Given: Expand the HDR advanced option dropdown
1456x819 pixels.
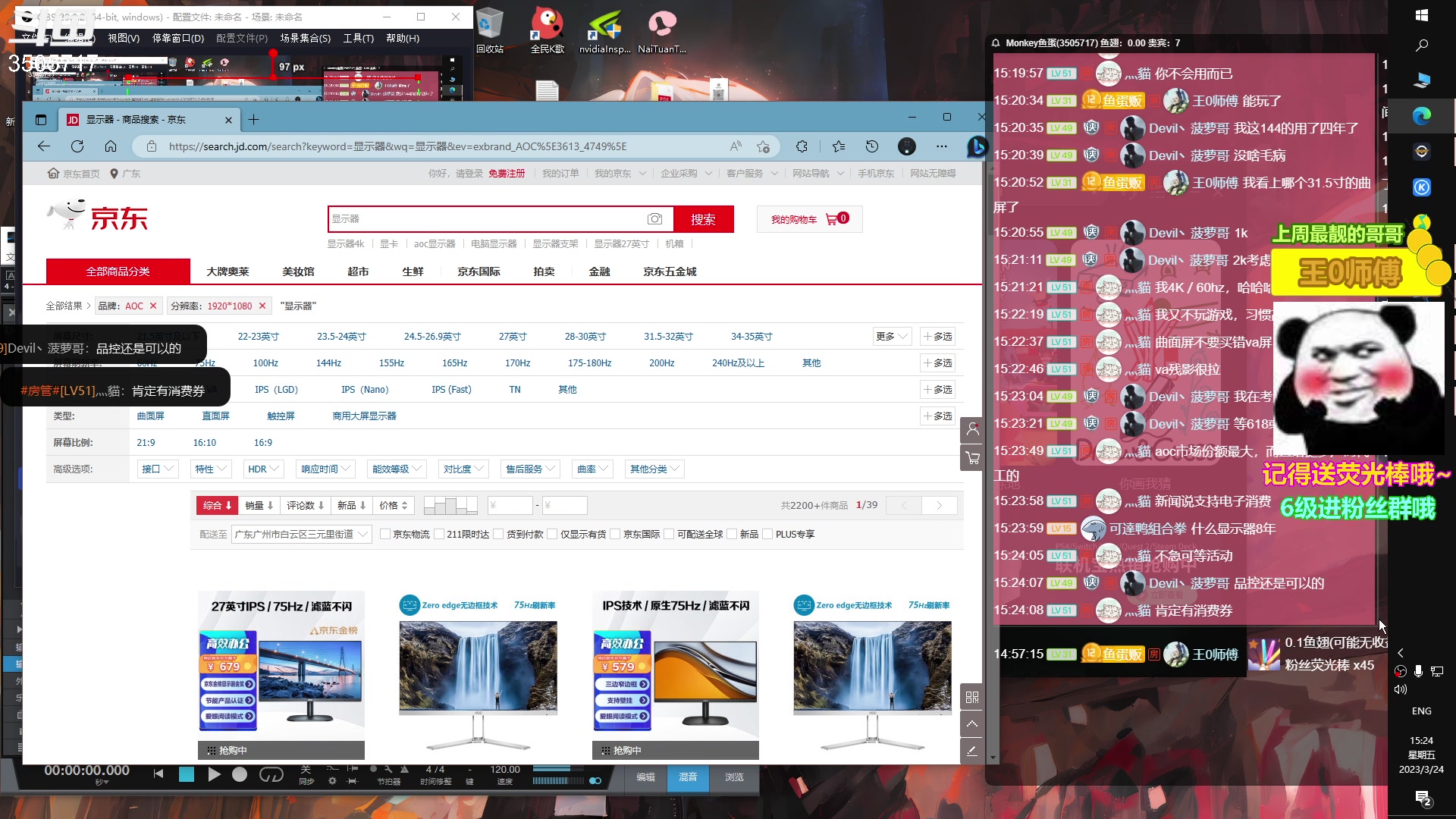Looking at the screenshot, I should [264, 469].
